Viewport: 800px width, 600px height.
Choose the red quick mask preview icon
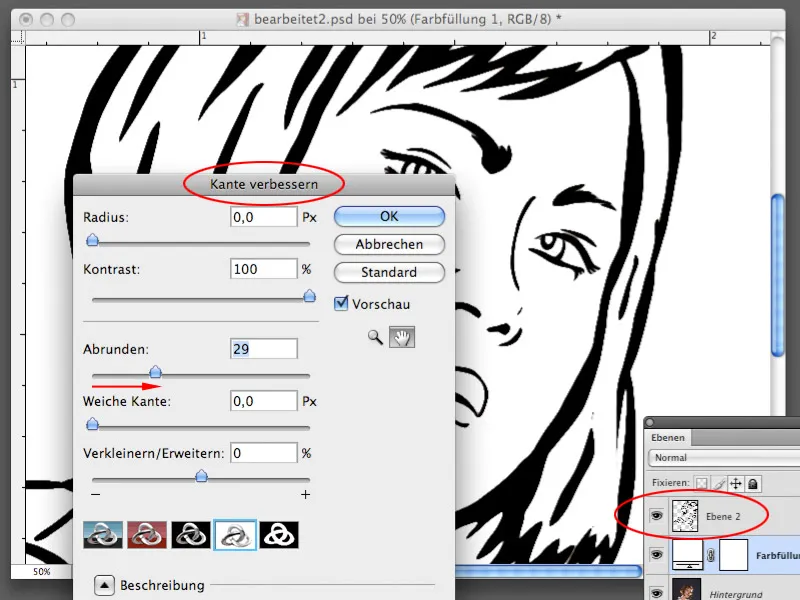click(x=147, y=535)
